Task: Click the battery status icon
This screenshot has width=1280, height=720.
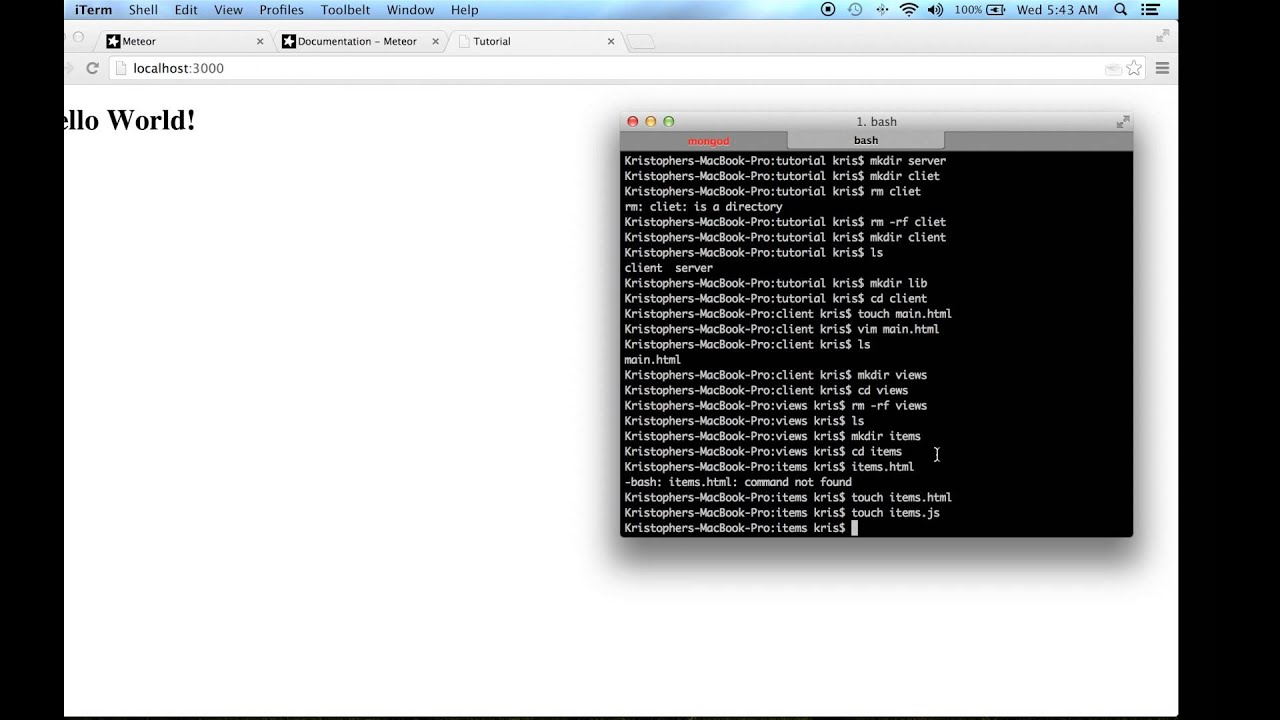Action: (x=995, y=10)
